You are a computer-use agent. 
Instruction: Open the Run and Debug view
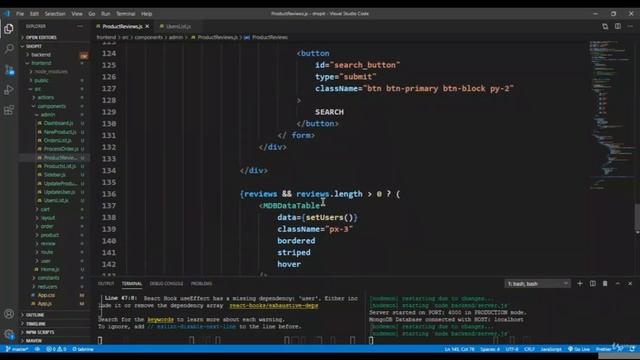pyautogui.click(x=9, y=90)
